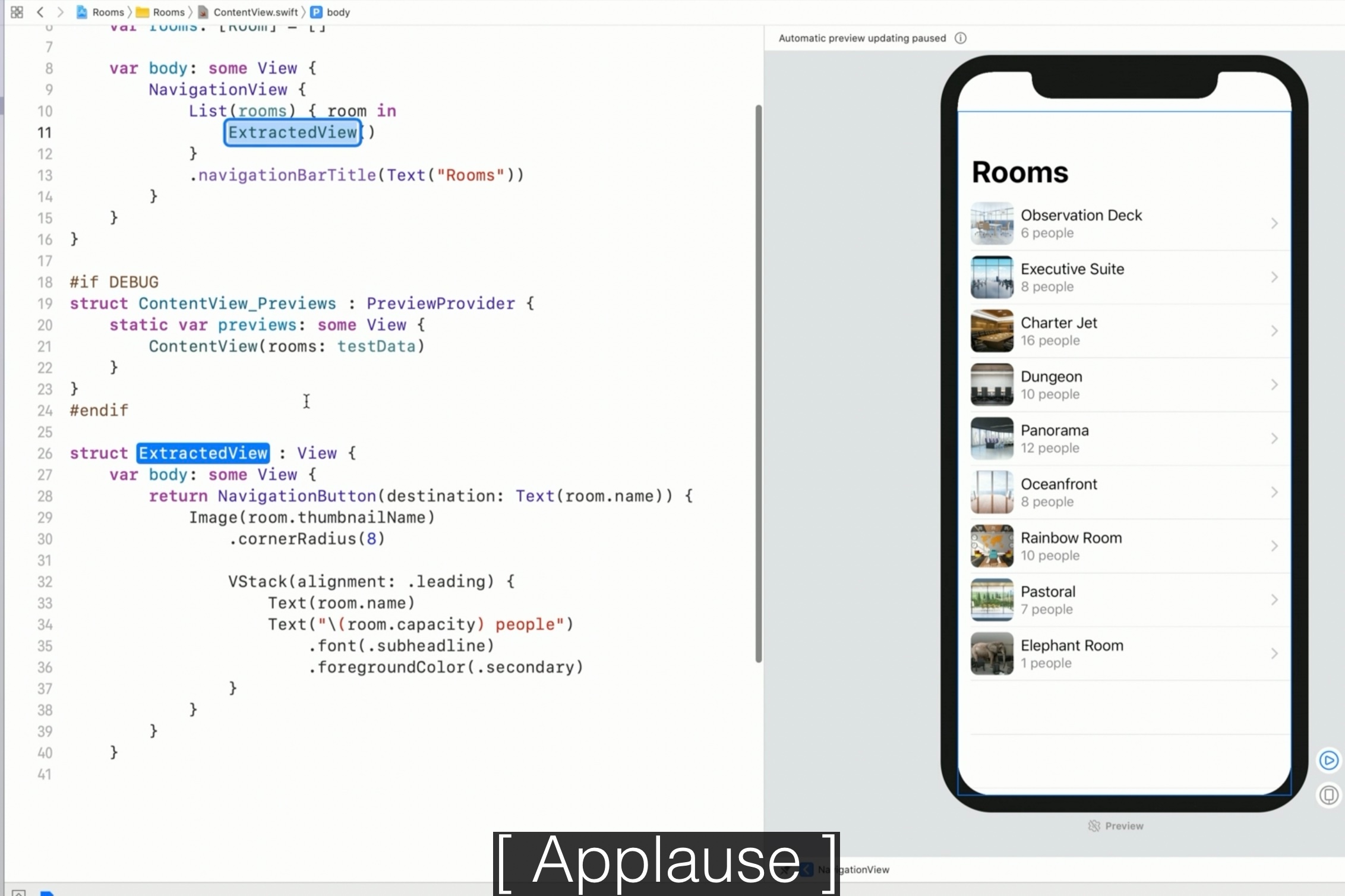Open the Rooms folder breadcrumb
This screenshot has width=1345, height=896.
click(168, 12)
